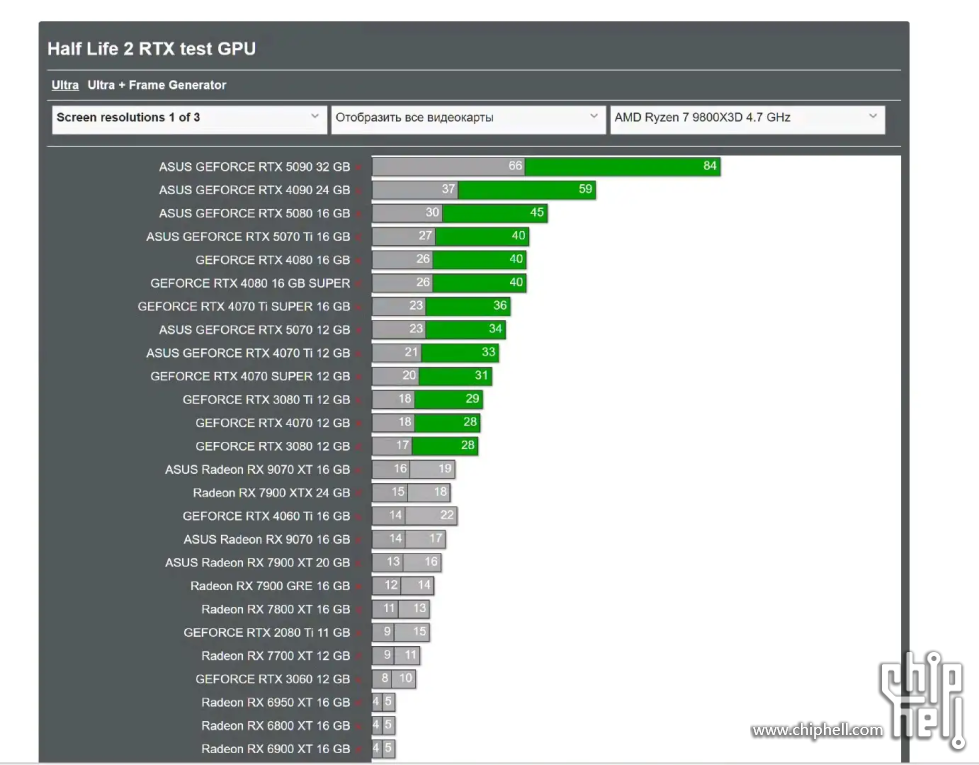
Task: Select the ASUS Radeon RX 9070 16 GB label
Action: click(267, 540)
